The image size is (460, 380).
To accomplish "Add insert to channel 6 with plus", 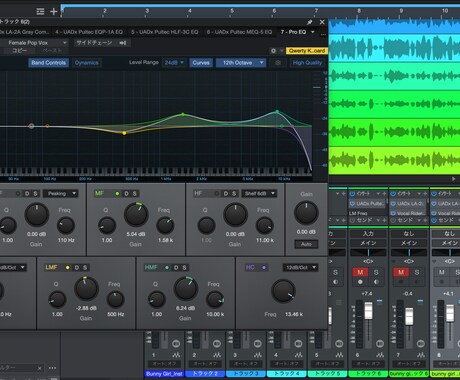I will click(384, 194).
